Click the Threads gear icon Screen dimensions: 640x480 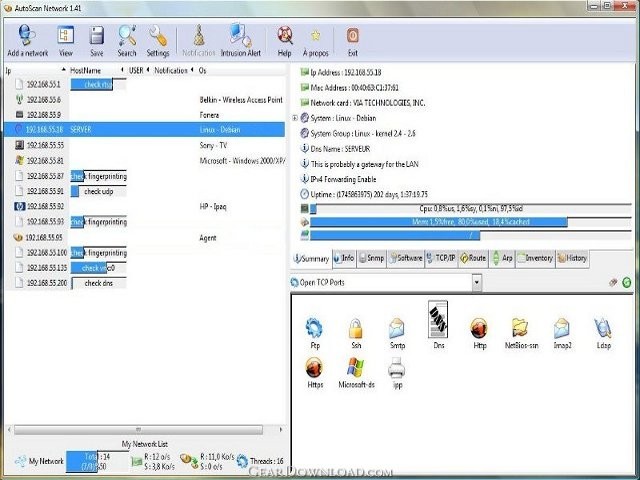point(242,461)
